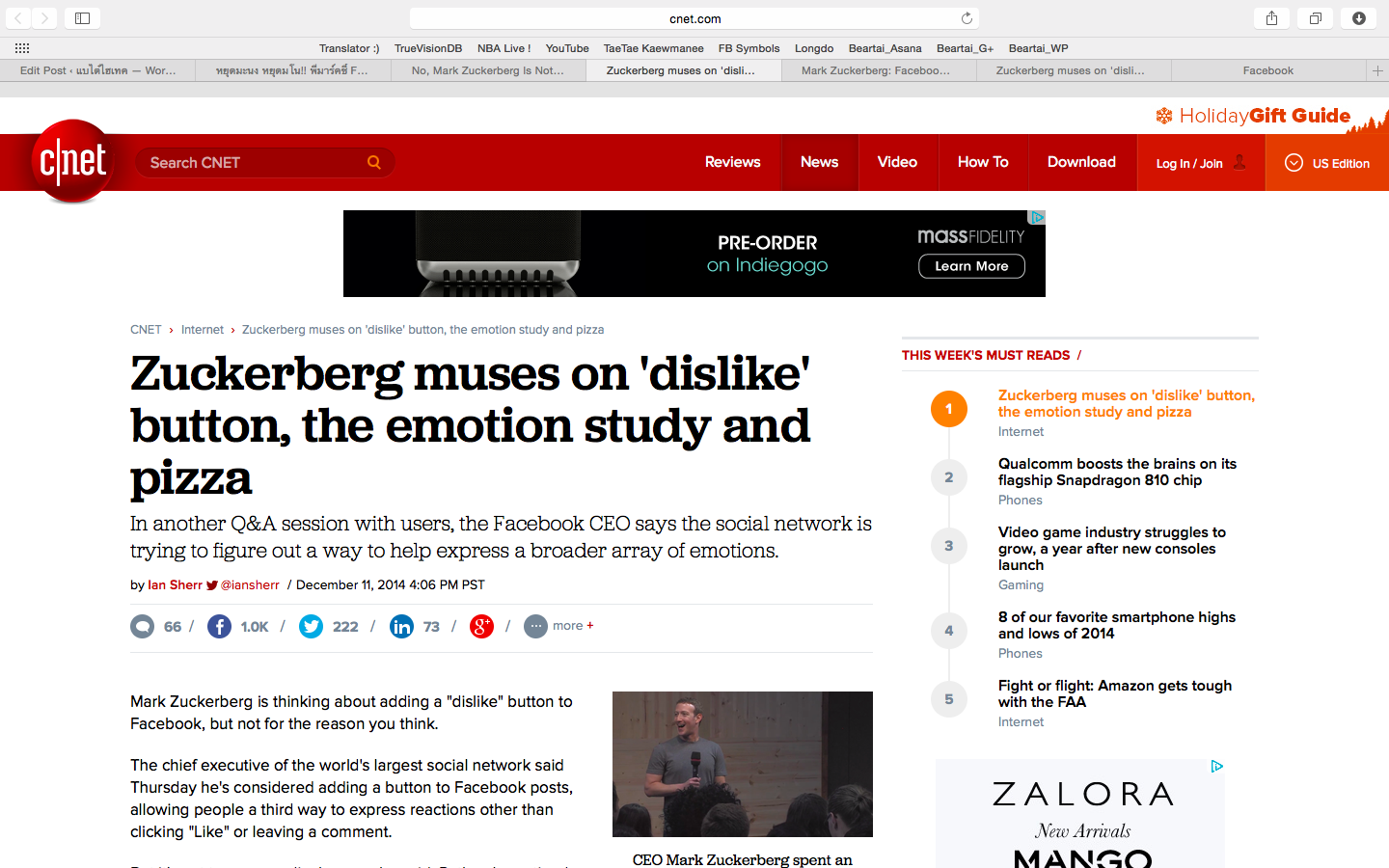The width and height of the screenshot is (1389, 868).
Task: Open @iansherr Twitter handle
Action: coord(250,585)
